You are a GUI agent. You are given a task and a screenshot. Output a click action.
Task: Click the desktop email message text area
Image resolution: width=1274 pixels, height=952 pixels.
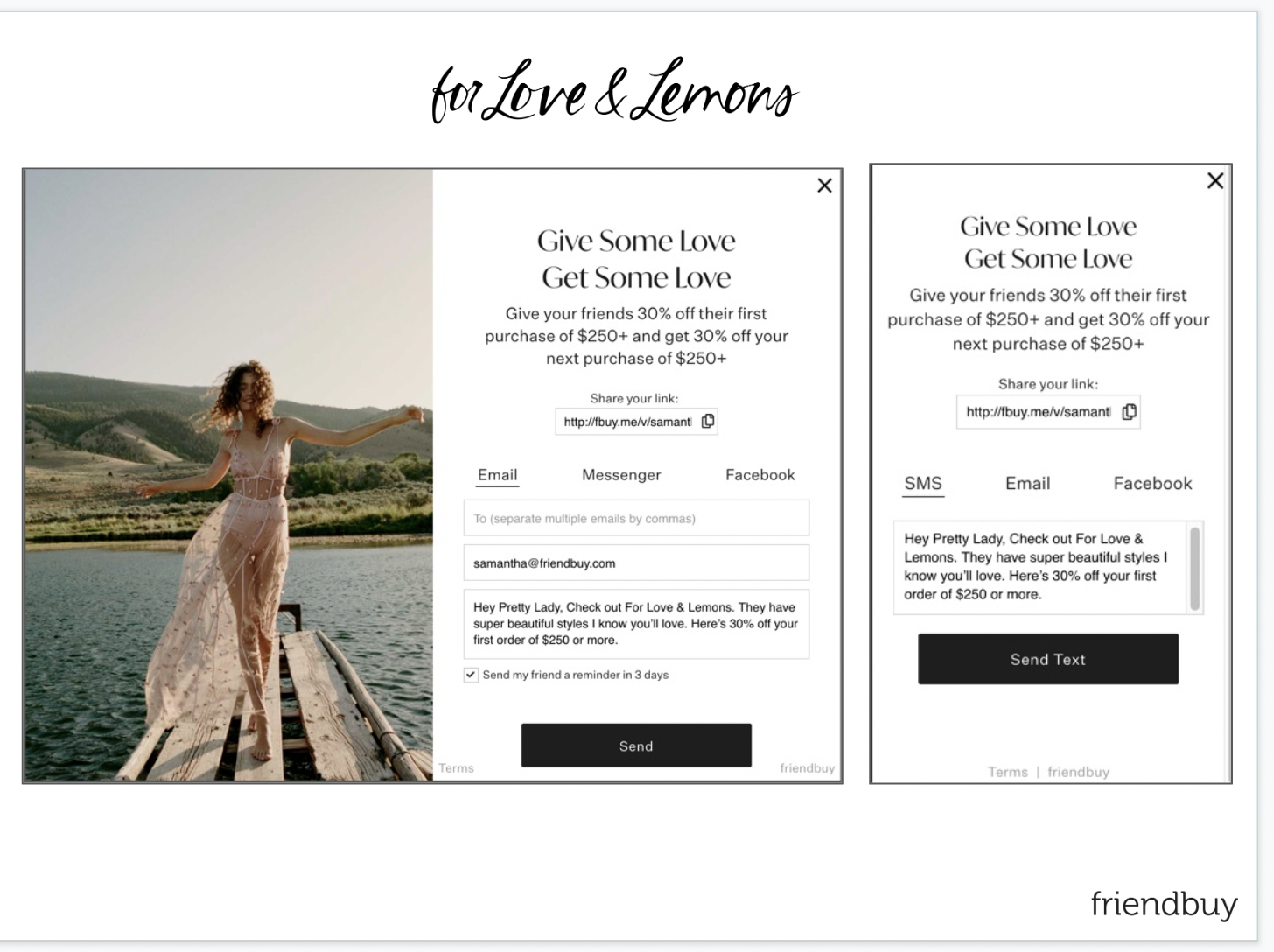coord(636,624)
